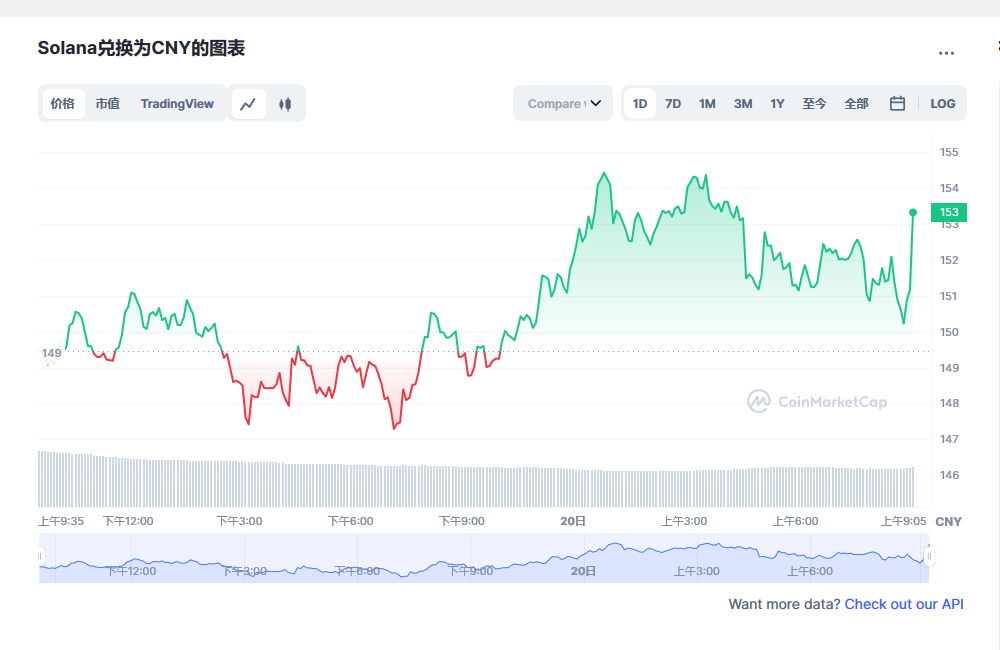Switch to the 市值 (Market Cap) tab

[107, 103]
